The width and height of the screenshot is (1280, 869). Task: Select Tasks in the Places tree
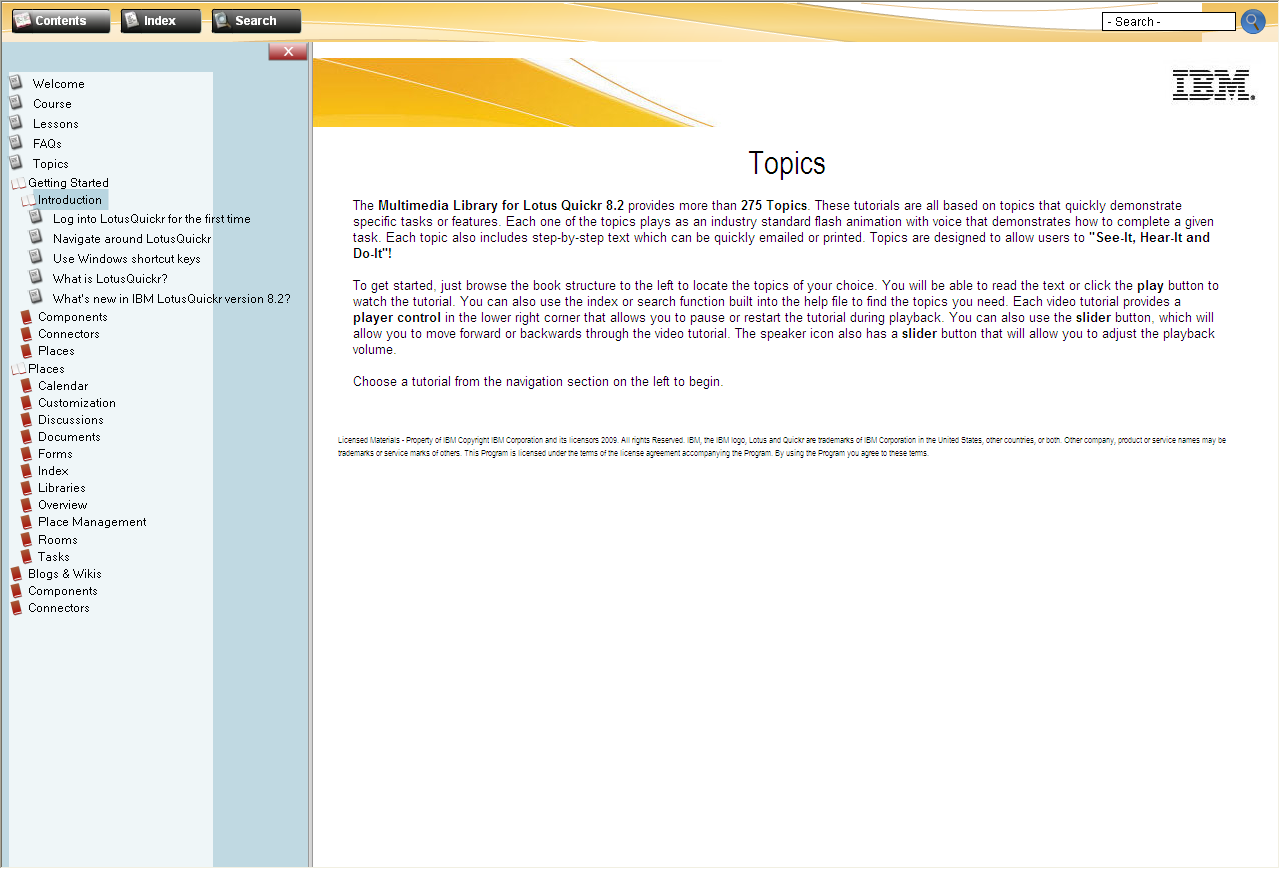click(x=54, y=557)
